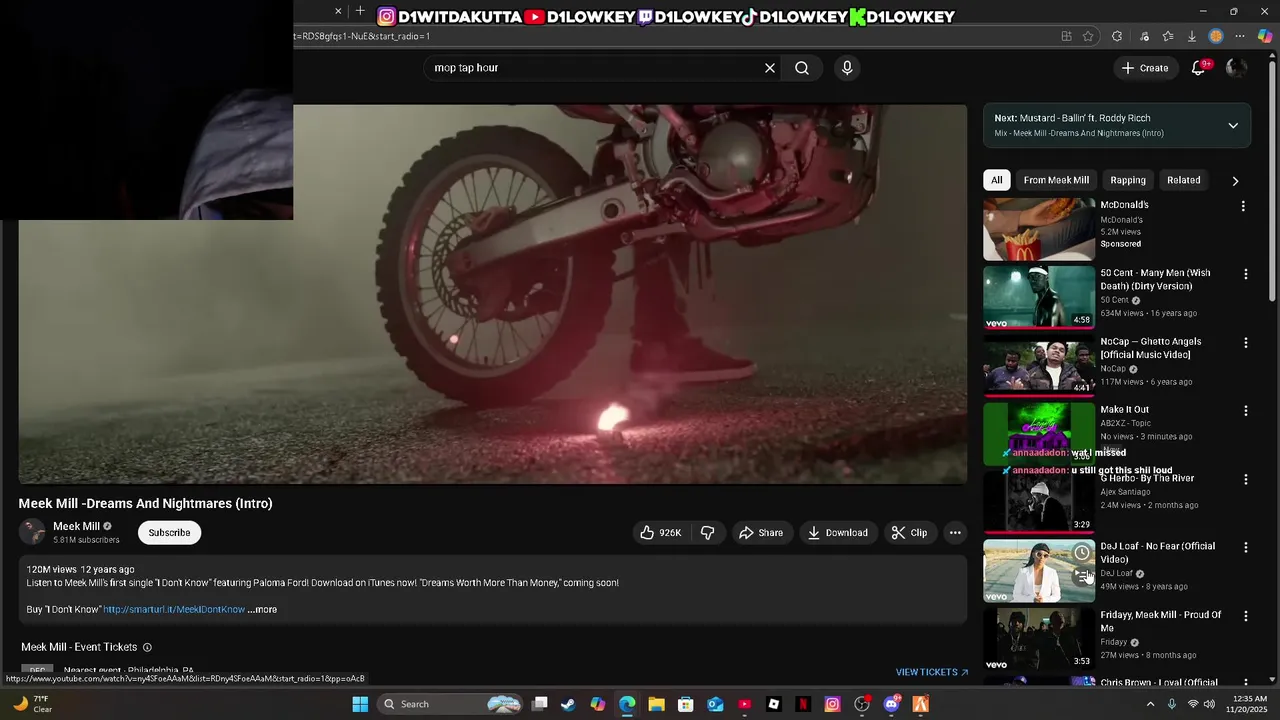This screenshot has height=720, width=1280.
Task: Open options menu for Fridayy Proud Of Me
Action: tap(1245, 616)
